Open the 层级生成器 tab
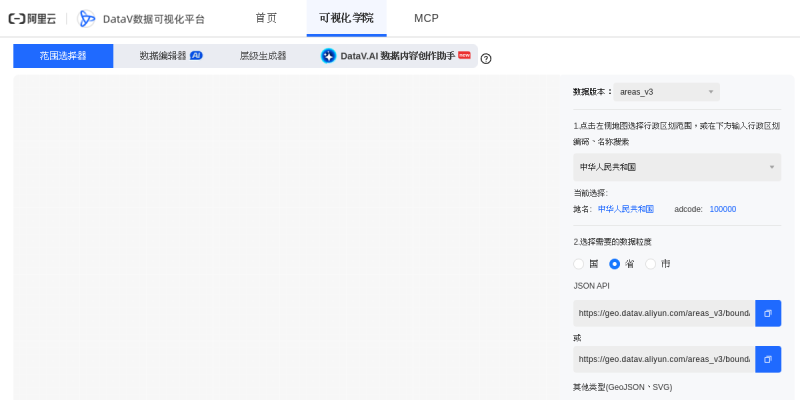800x400 pixels. pyautogui.click(x=263, y=56)
